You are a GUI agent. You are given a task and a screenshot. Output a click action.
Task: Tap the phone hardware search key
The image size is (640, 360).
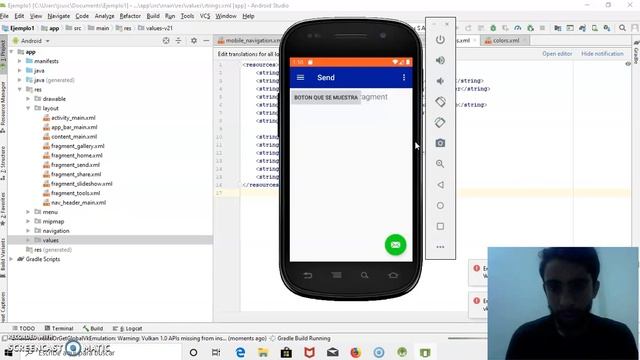point(364,276)
